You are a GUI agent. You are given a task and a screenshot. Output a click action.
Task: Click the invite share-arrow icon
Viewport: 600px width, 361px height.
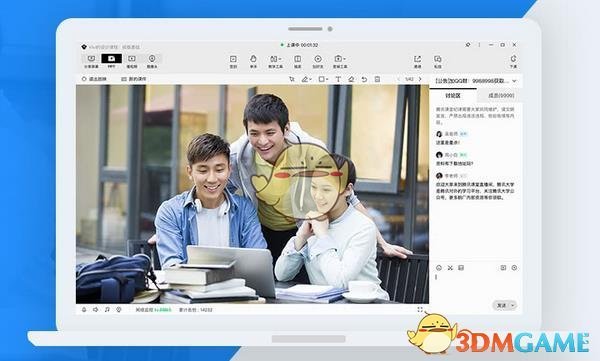coord(417,59)
